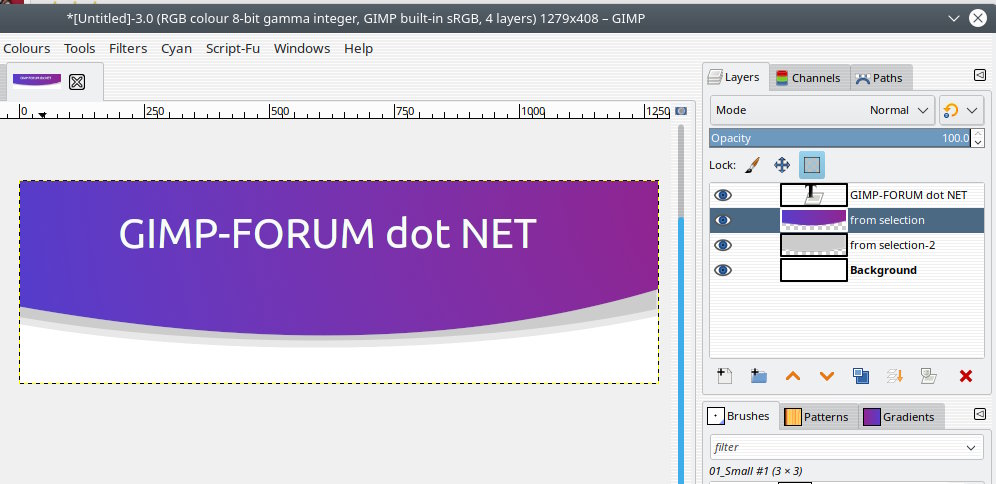Switch to the Layers tab
This screenshot has height=484, width=996.
click(734, 77)
